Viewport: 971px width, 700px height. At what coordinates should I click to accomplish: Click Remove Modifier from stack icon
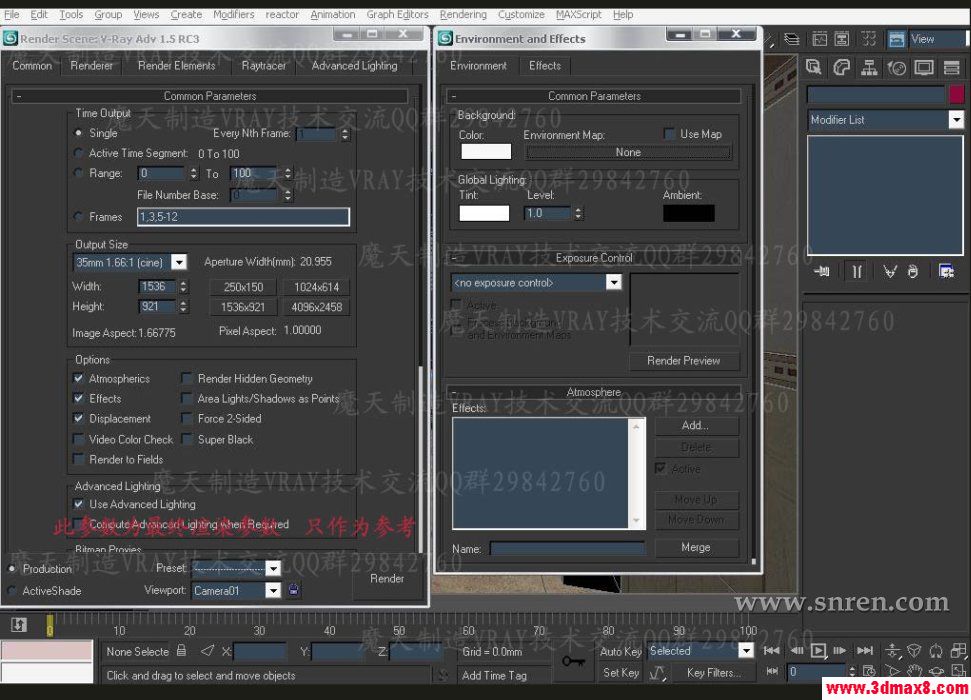[912, 271]
